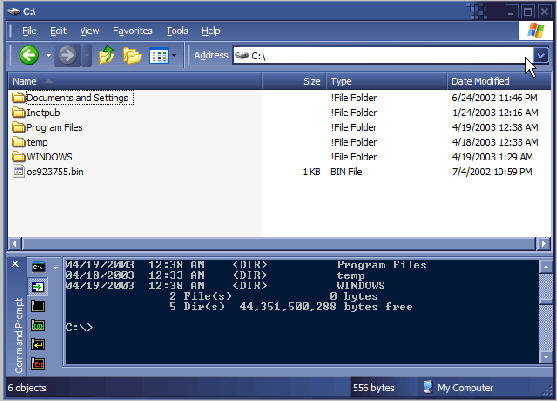Click the Inetpub folder icon
557x401 pixels.
click(x=18, y=112)
